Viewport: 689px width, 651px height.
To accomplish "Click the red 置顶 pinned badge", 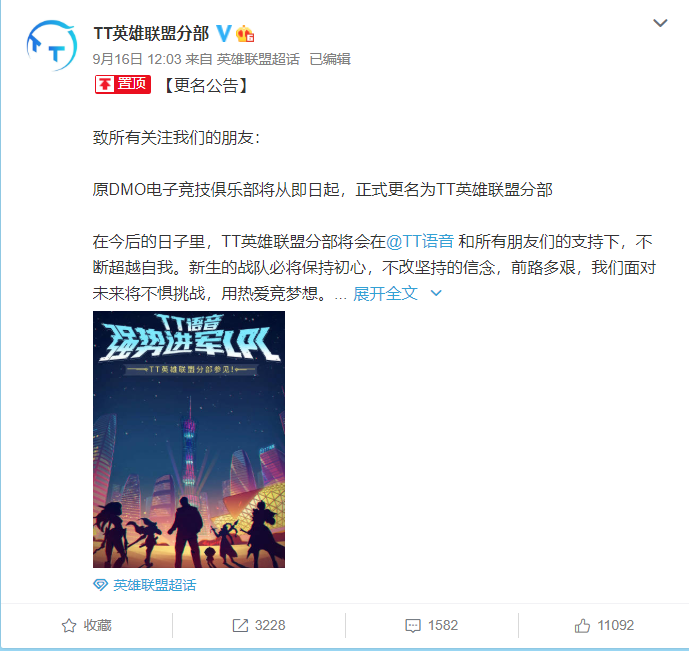I will tap(123, 84).
